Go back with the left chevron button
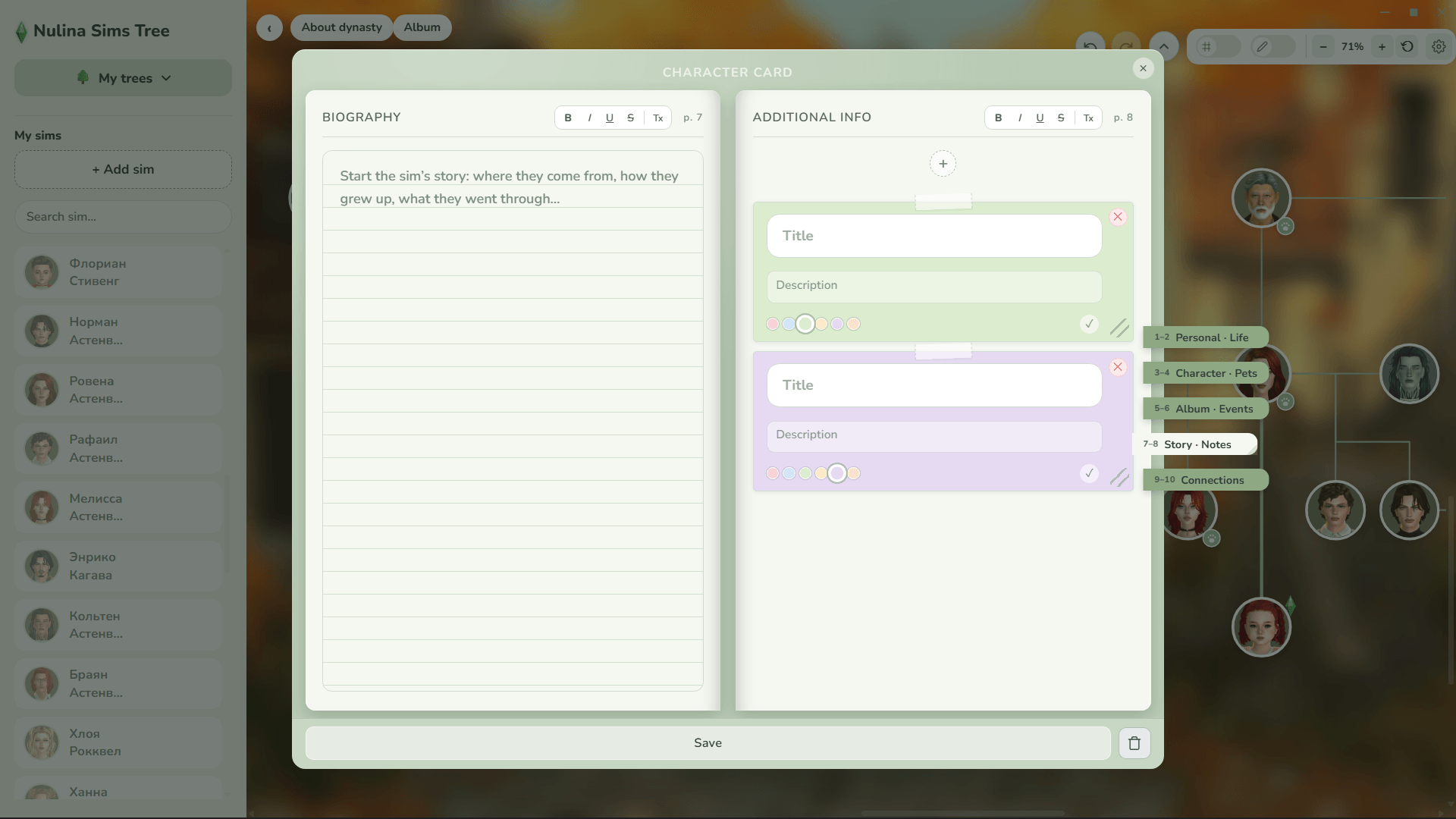 [x=269, y=28]
